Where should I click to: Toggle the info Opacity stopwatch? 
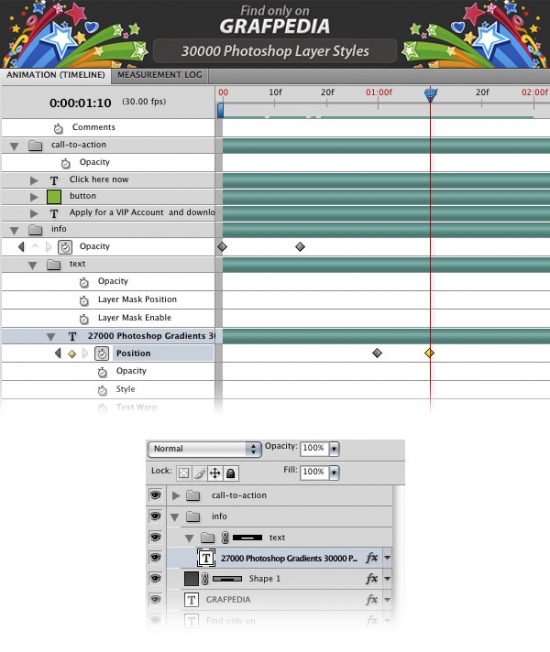coord(65,247)
